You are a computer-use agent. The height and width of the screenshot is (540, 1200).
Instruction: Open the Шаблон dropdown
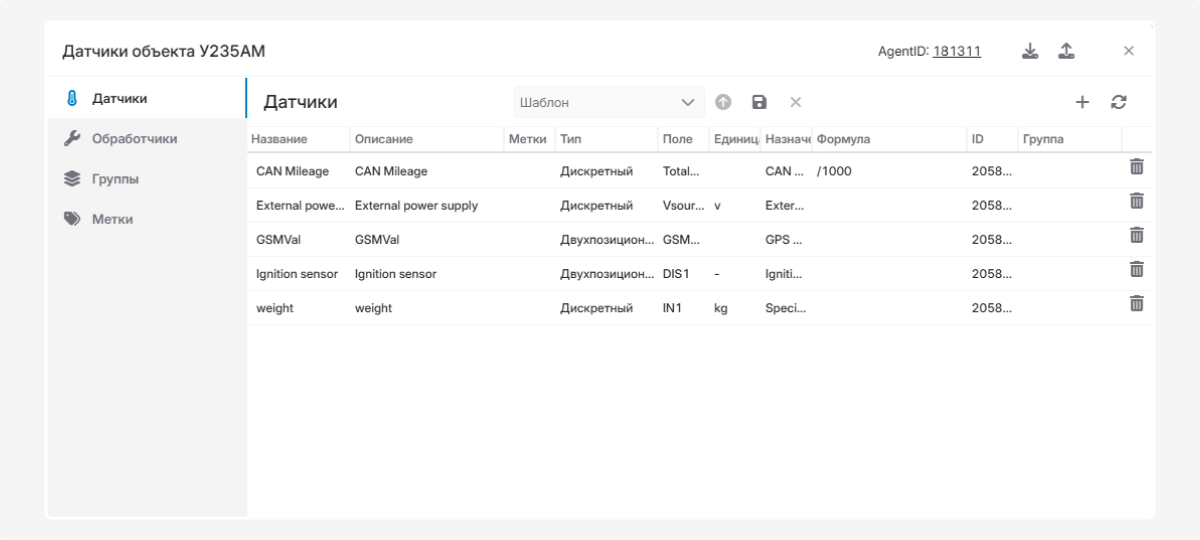609,102
